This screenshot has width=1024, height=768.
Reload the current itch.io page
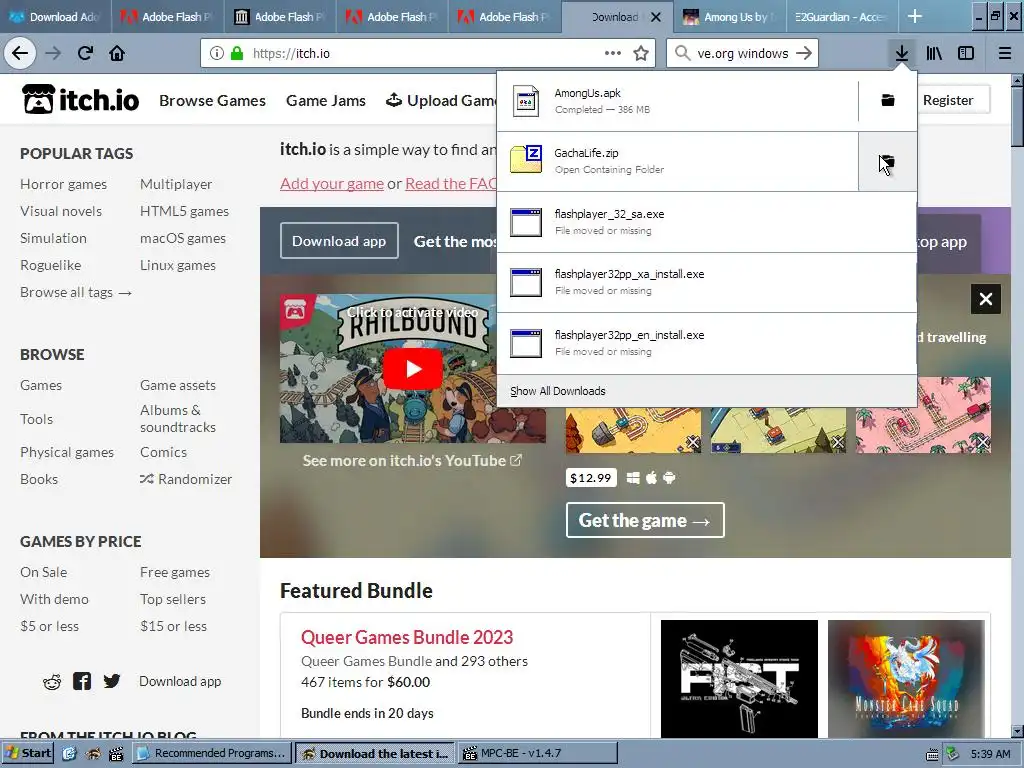(85, 54)
